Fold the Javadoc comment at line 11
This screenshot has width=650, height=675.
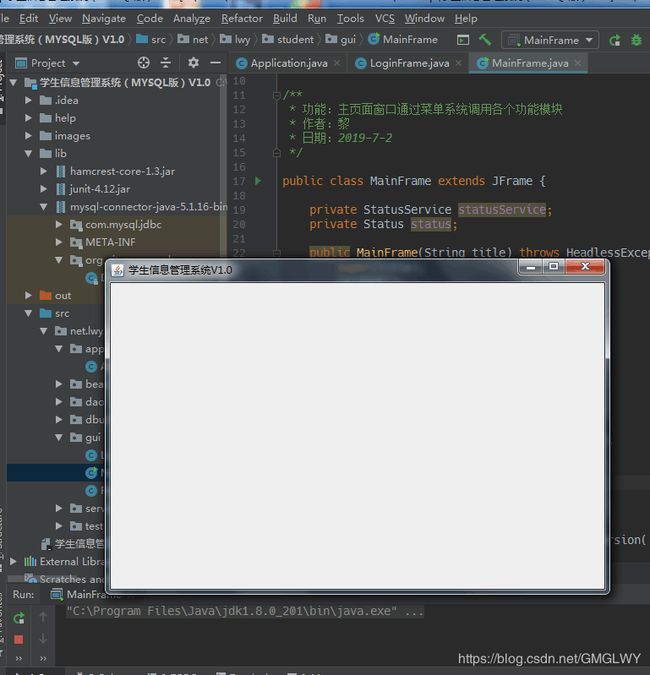point(277,95)
